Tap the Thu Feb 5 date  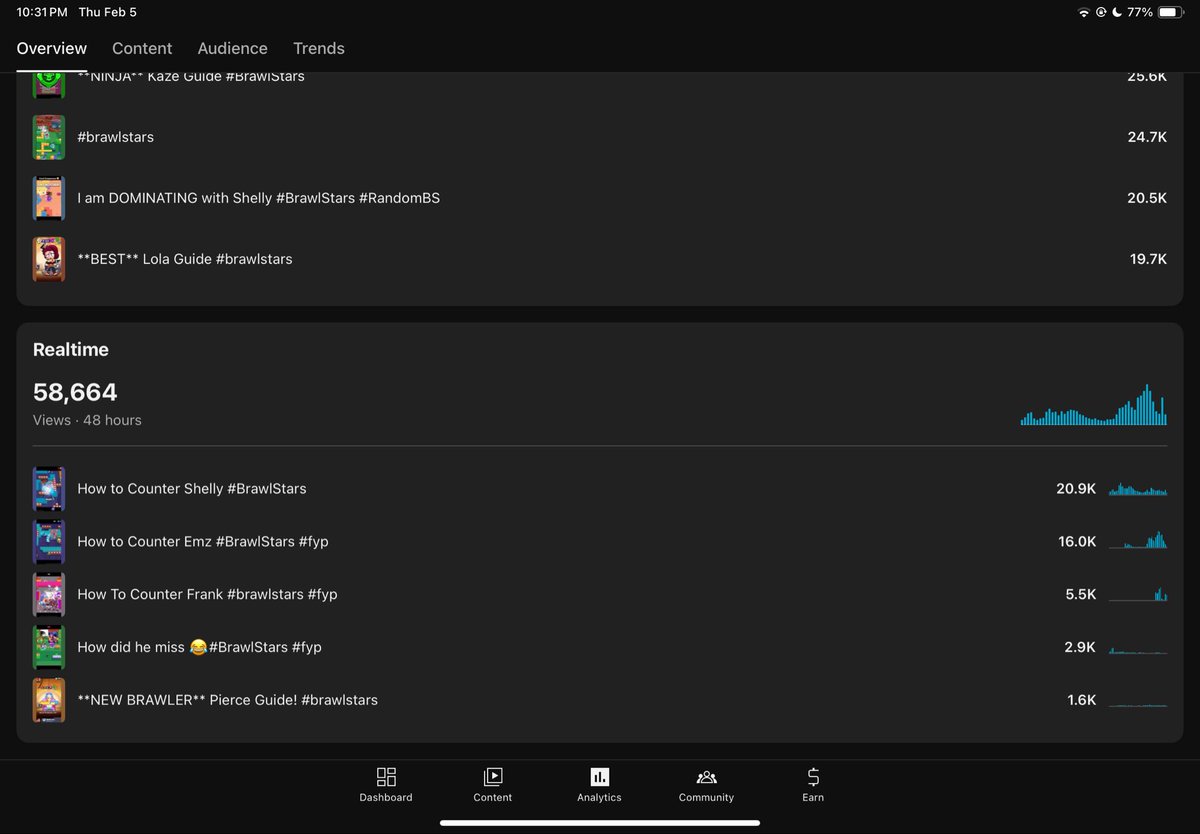[108, 12]
